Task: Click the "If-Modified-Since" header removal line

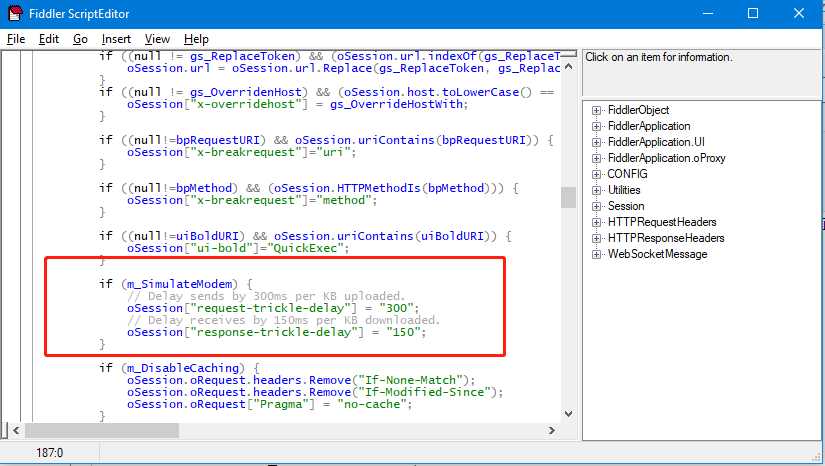Action: [x=315, y=392]
